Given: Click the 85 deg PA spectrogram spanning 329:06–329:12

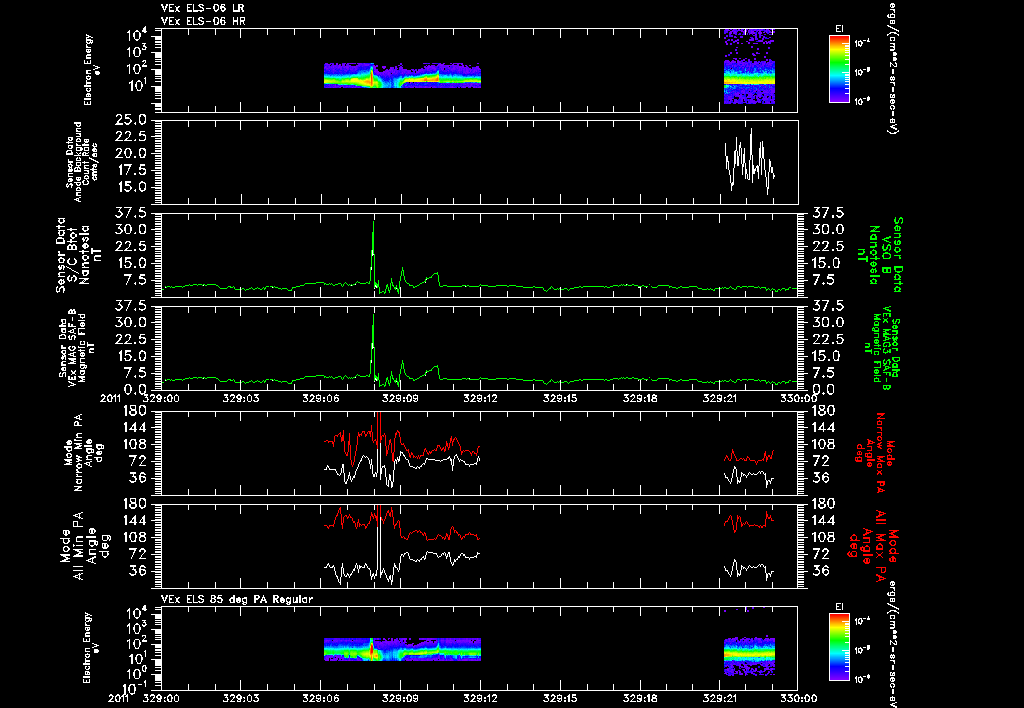Looking at the screenshot, I should click(402, 649).
